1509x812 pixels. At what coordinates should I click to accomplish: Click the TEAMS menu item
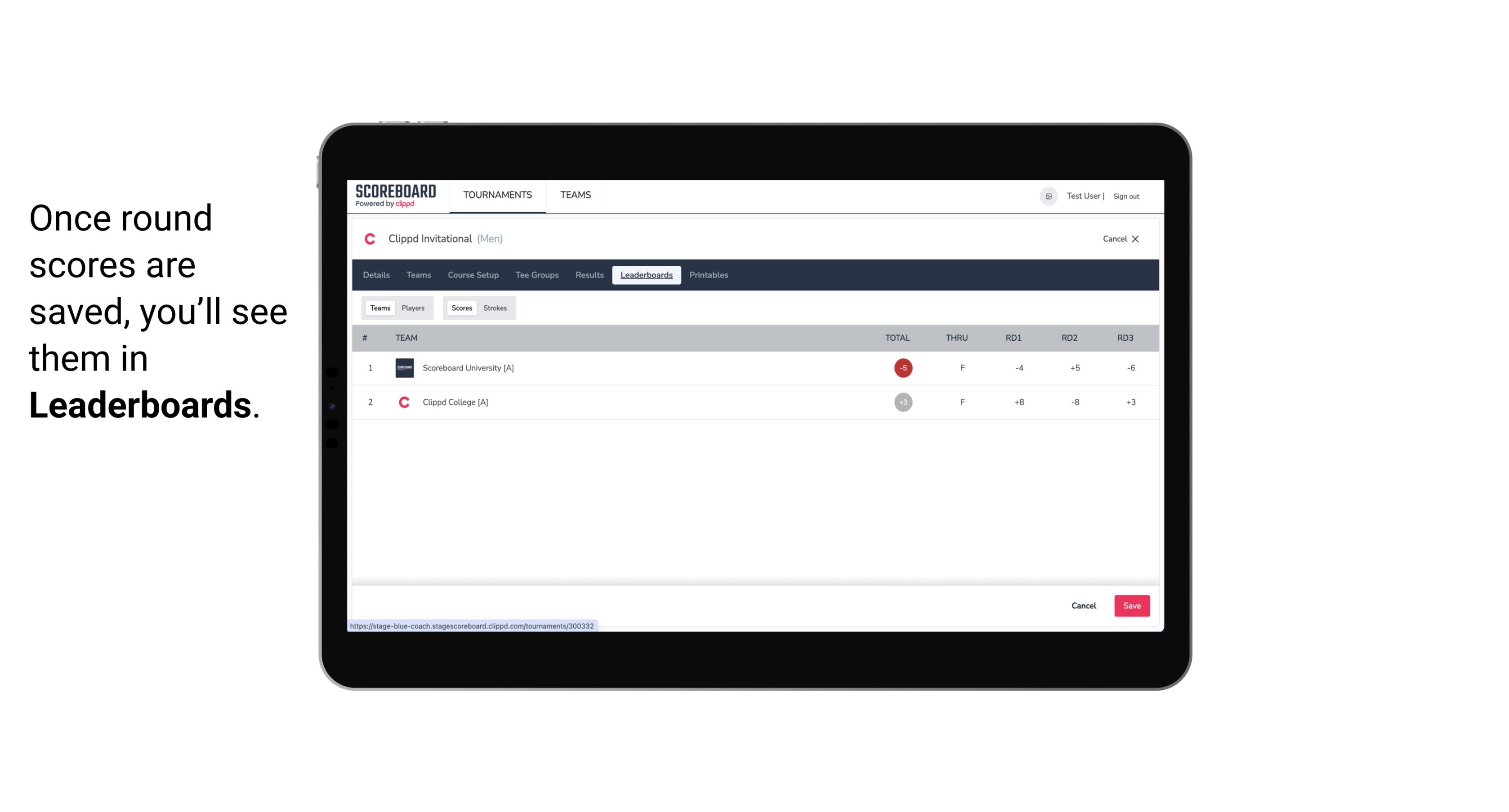(576, 195)
